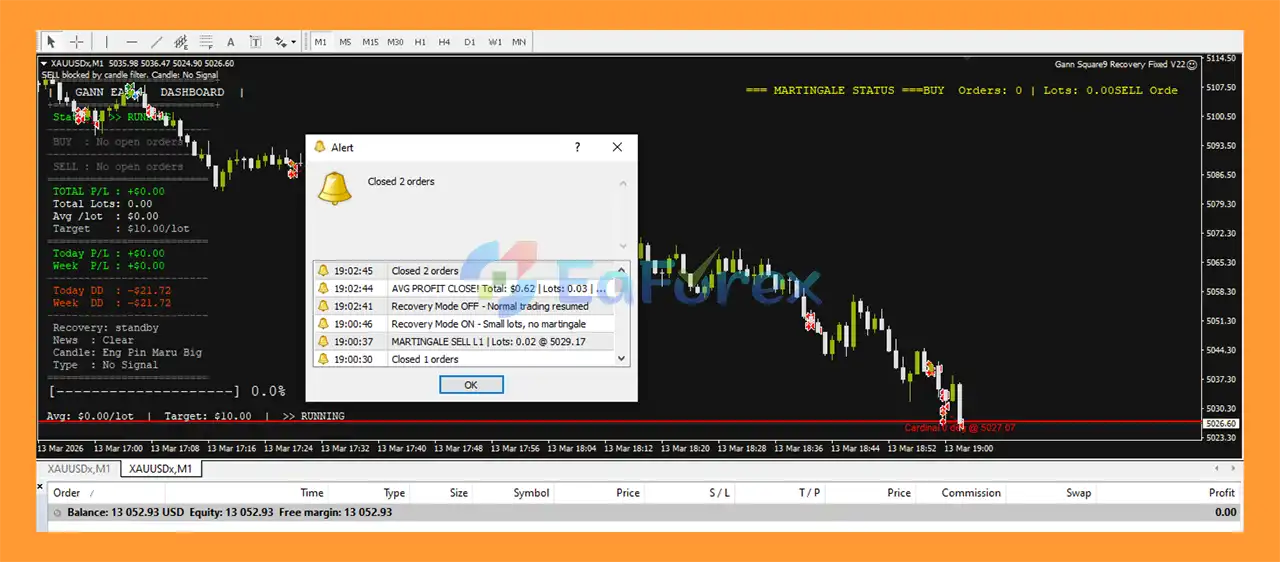This screenshot has height=562, width=1280.
Task: Select alert Recovery Mode ON row
Action: (464, 324)
